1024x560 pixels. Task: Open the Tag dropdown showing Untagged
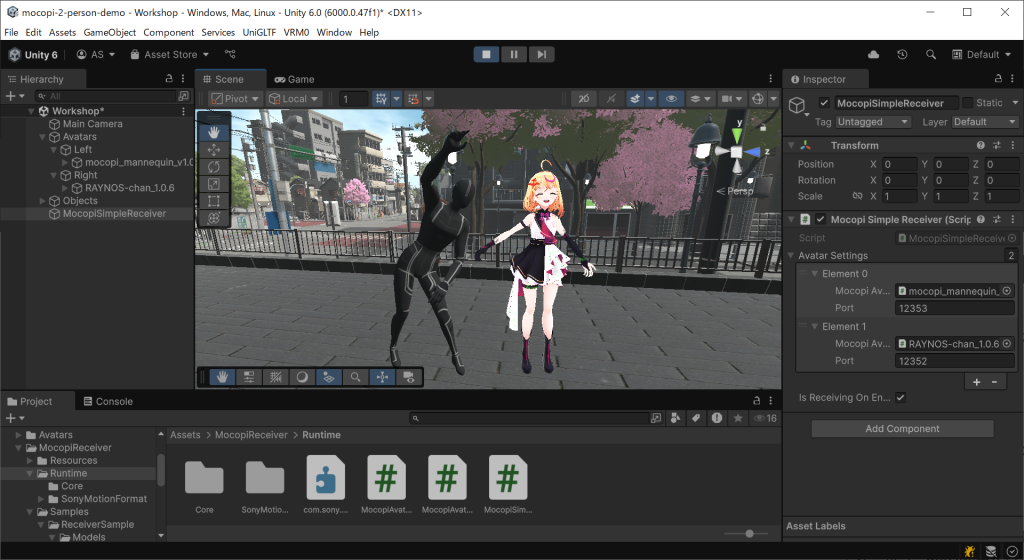(873, 122)
